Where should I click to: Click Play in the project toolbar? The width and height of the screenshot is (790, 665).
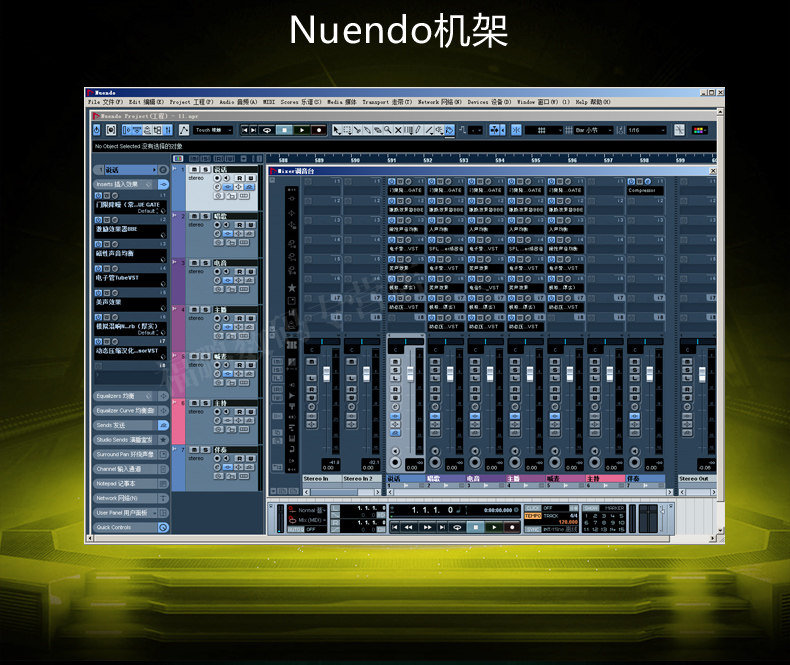pos(302,130)
